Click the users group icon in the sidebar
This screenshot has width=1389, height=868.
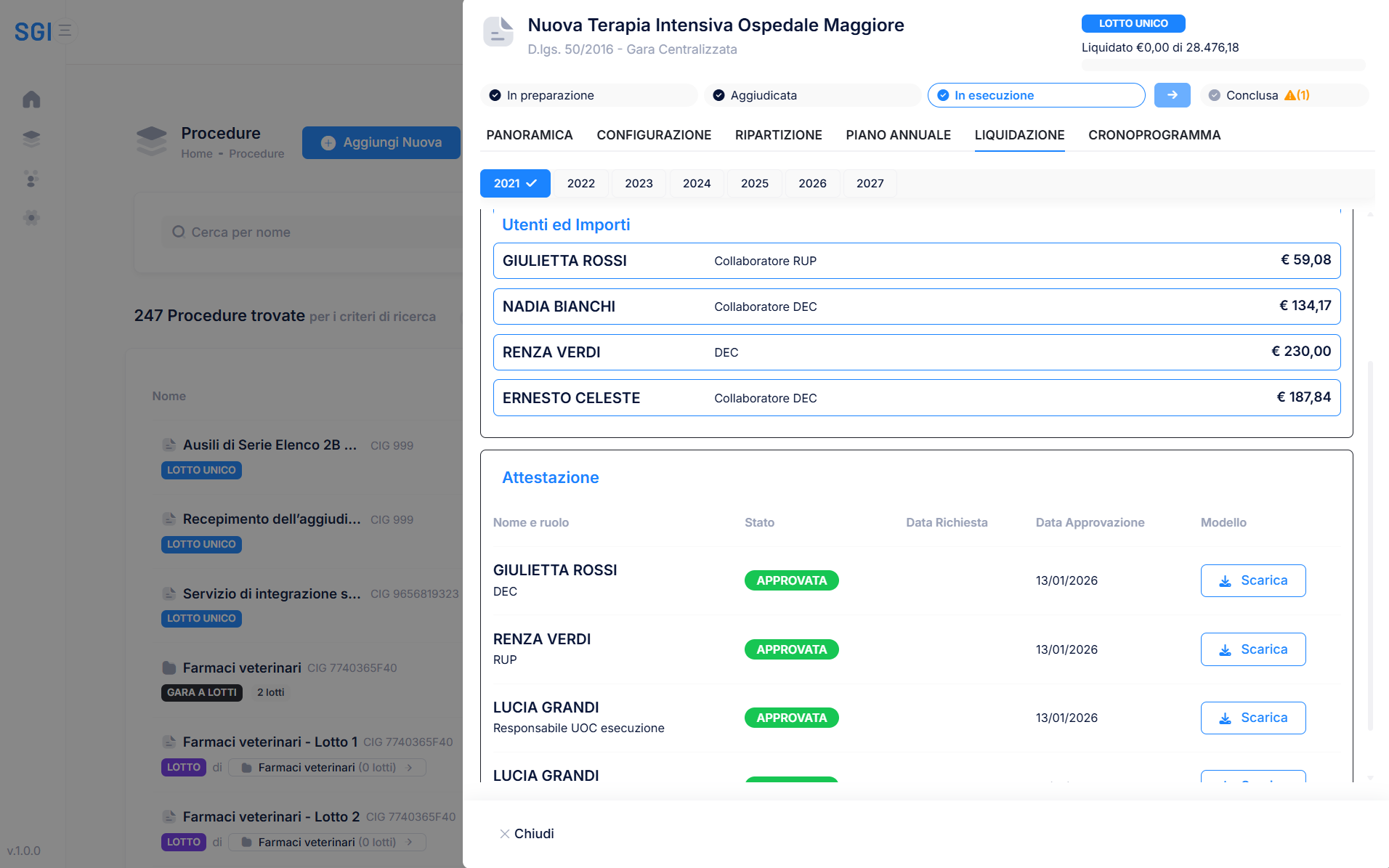click(x=31, y=179)
